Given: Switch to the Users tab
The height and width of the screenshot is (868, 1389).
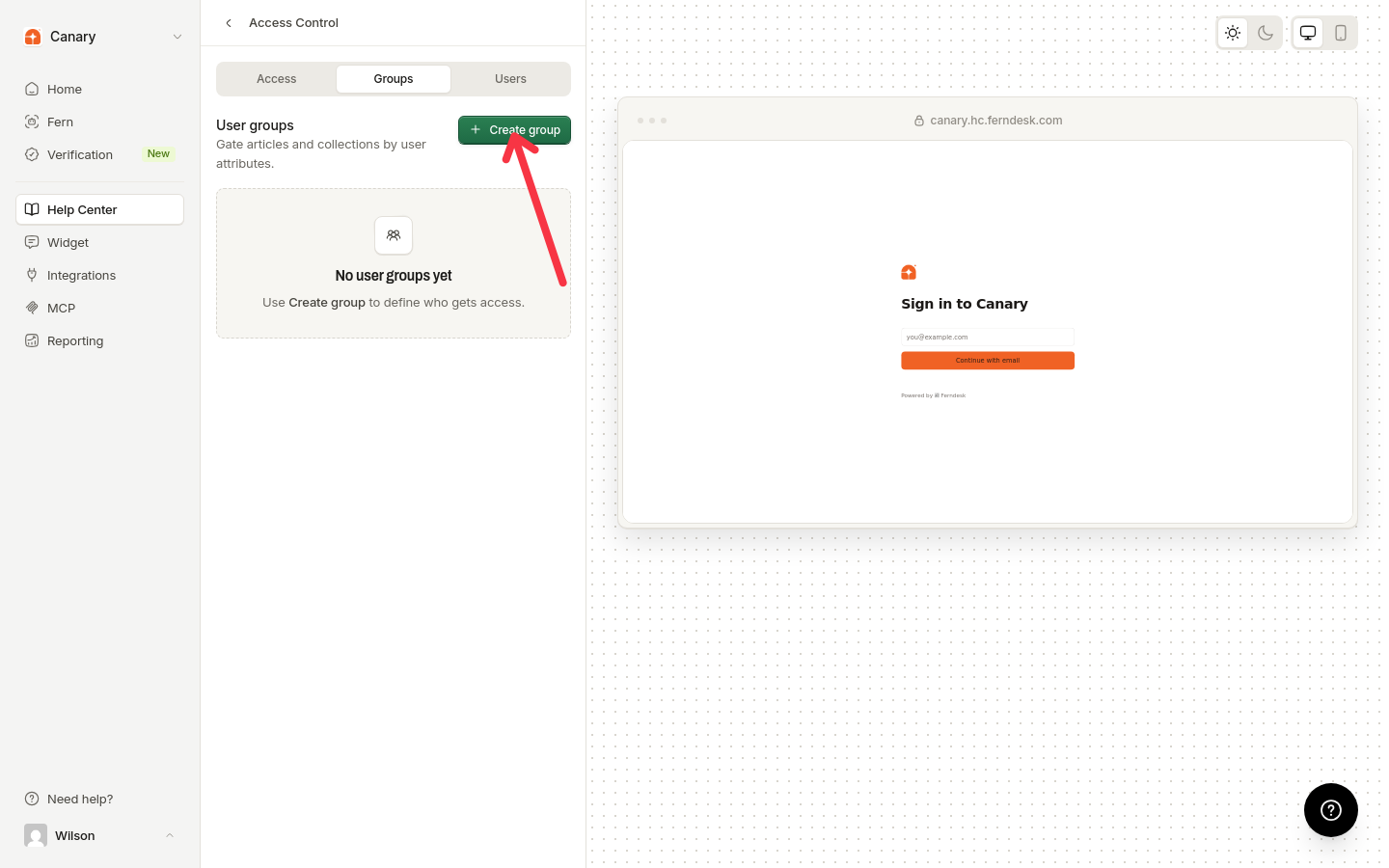Looking at the screenshot, I should (510, 79).
